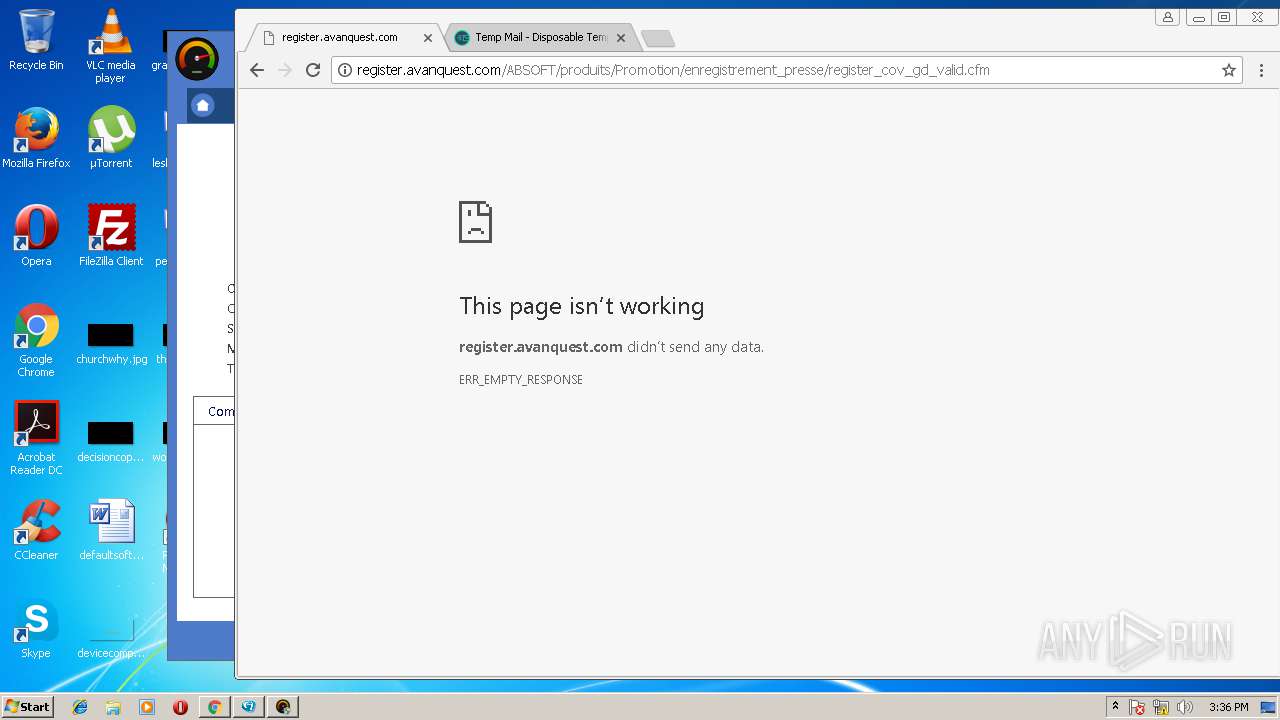Launch Skype desktop shortcut
Viewport: 1280px width, 720px height.
pyautogui.click(x=36, y=628)
